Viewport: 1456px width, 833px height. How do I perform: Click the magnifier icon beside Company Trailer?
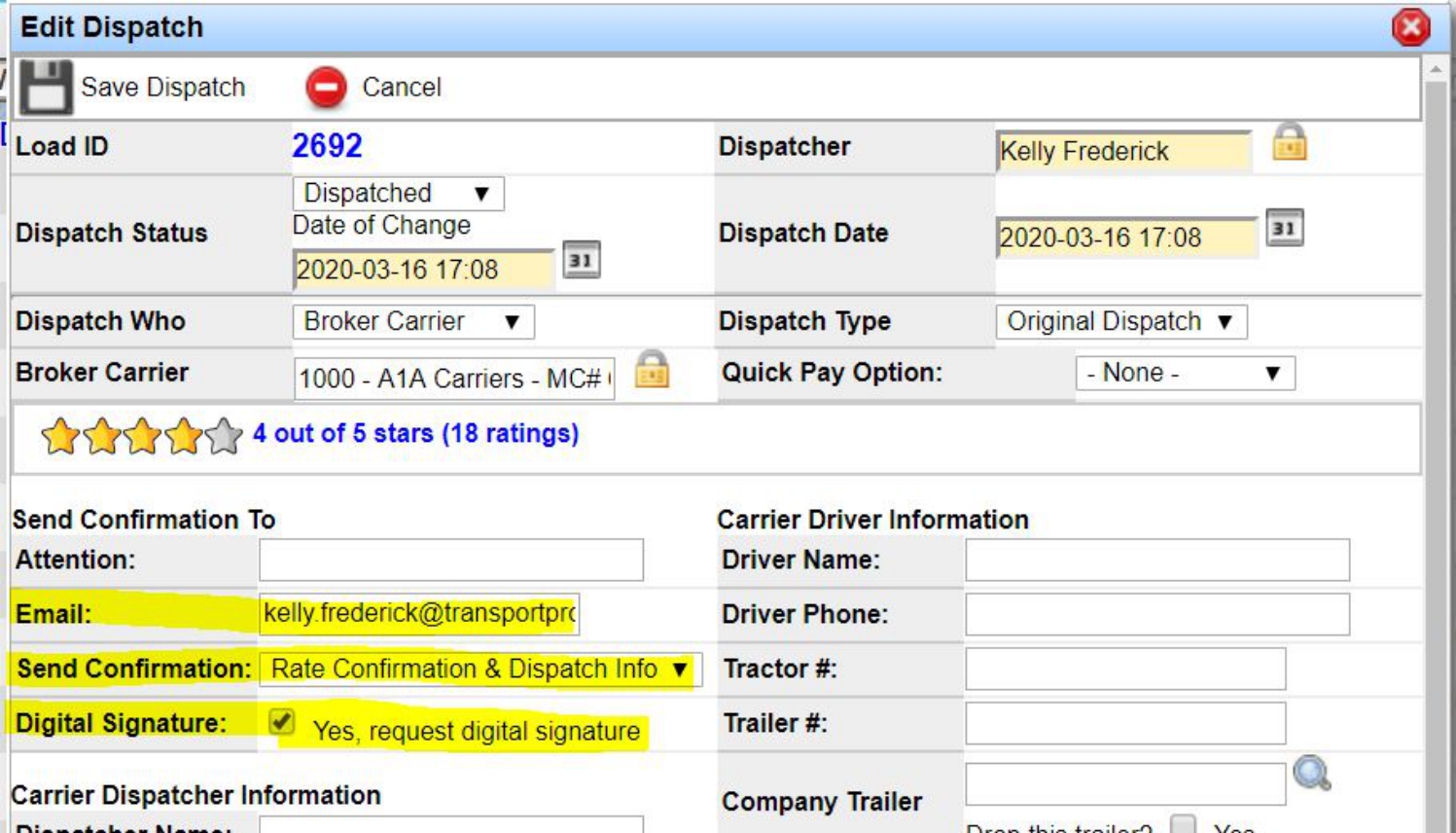pyautogui.click(x=1312, y=775)
